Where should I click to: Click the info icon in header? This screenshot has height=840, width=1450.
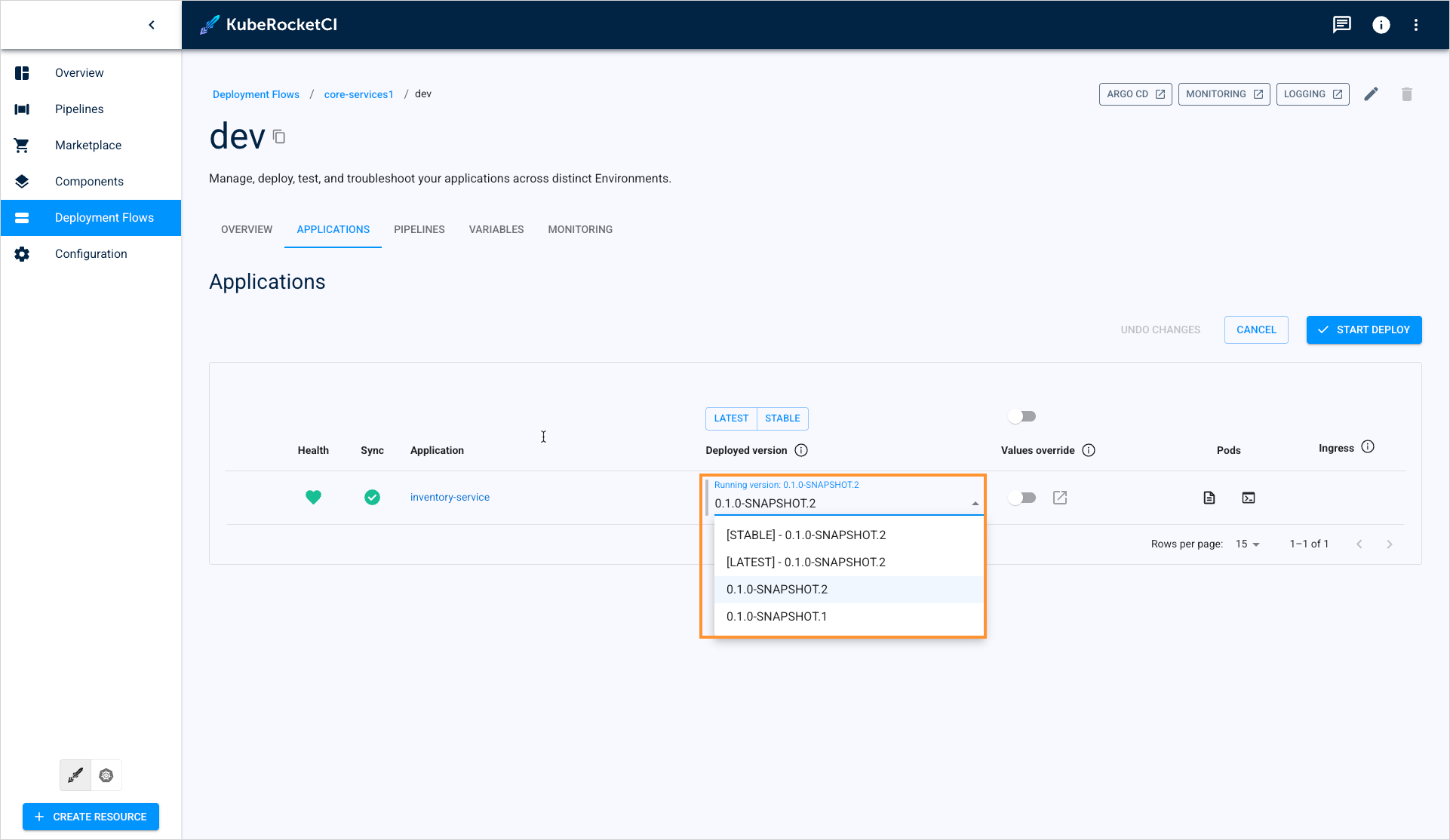click(1381, 25)
